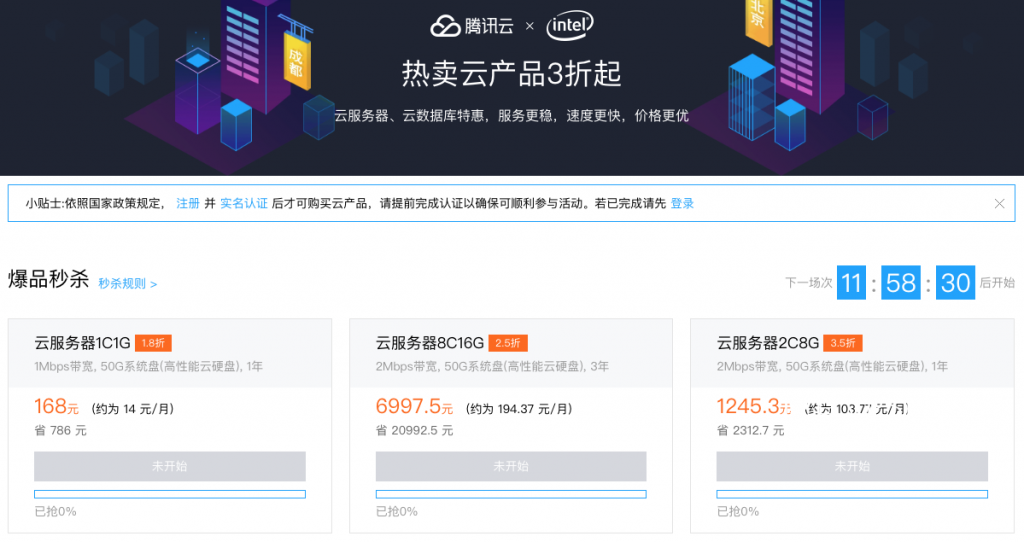Click 已抢0% text under 云服务器1C1G
This screenshot has width=1024, height=542.
[x=55, y=511]
